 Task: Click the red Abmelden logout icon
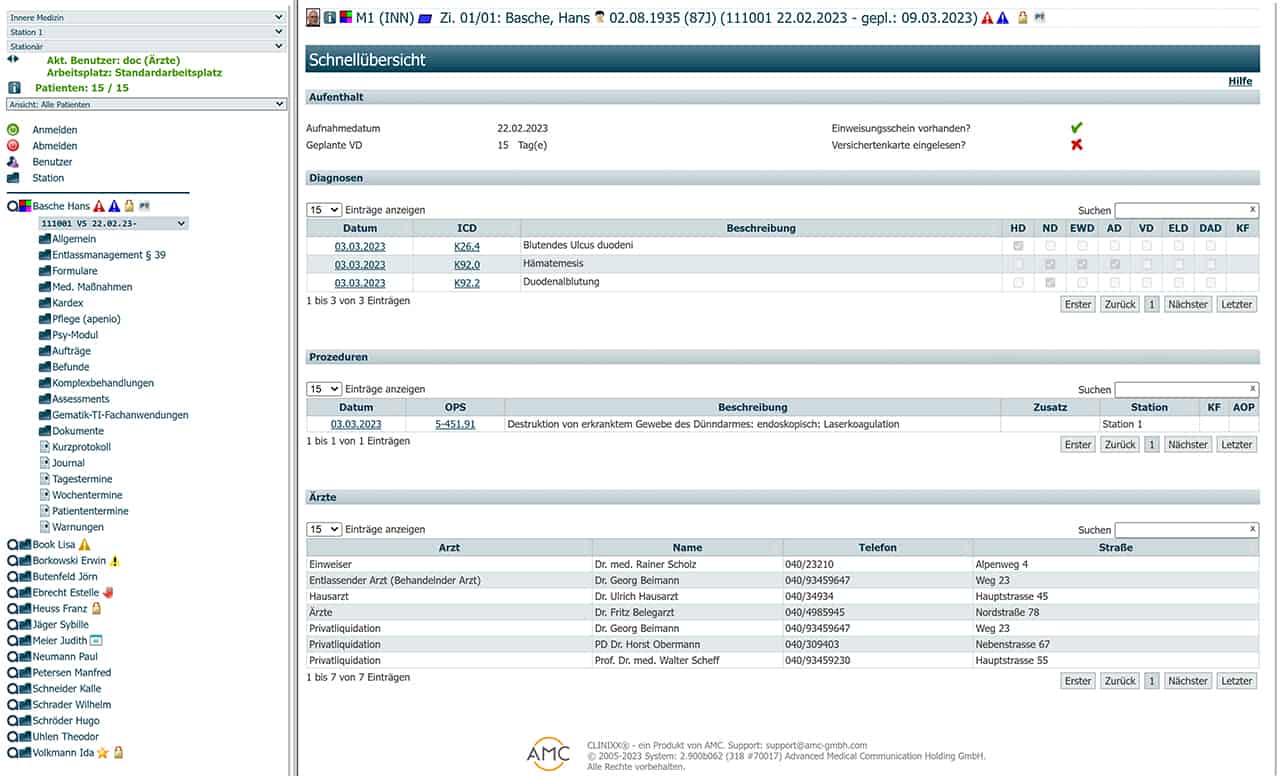point(13,146)
